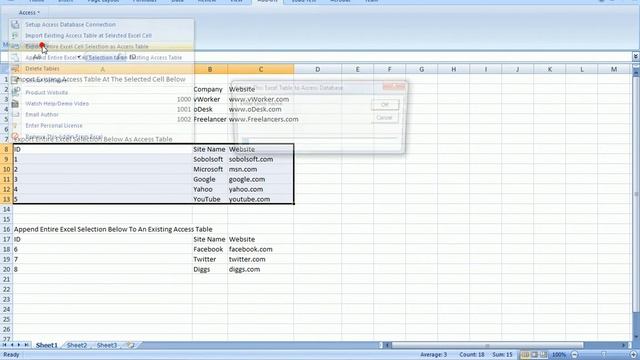This screenshot has width=640, height=360.
Task: Click OK in the faded export dialog
Action: point(384,105)
